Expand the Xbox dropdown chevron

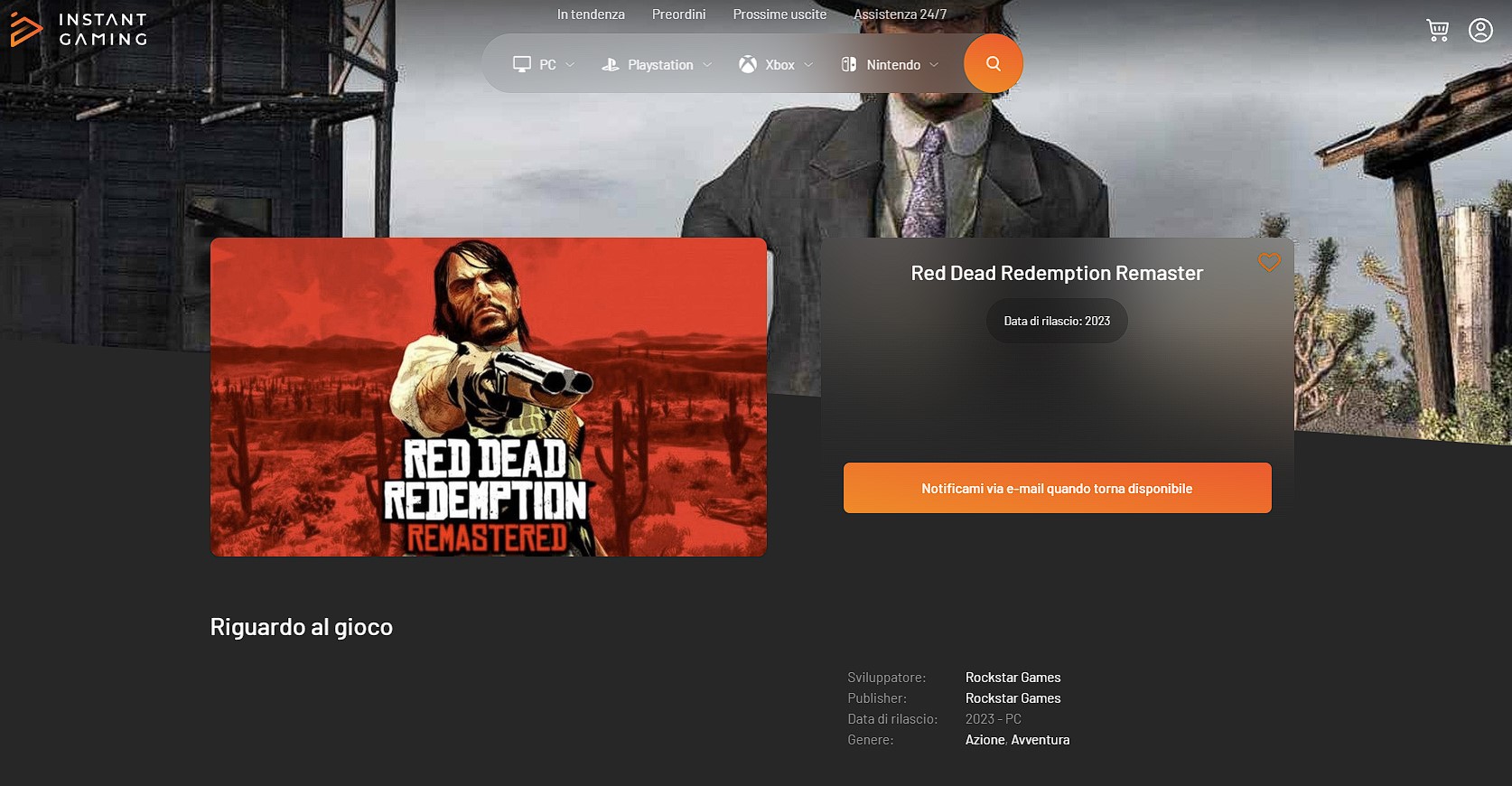click(x=808, y=65)
